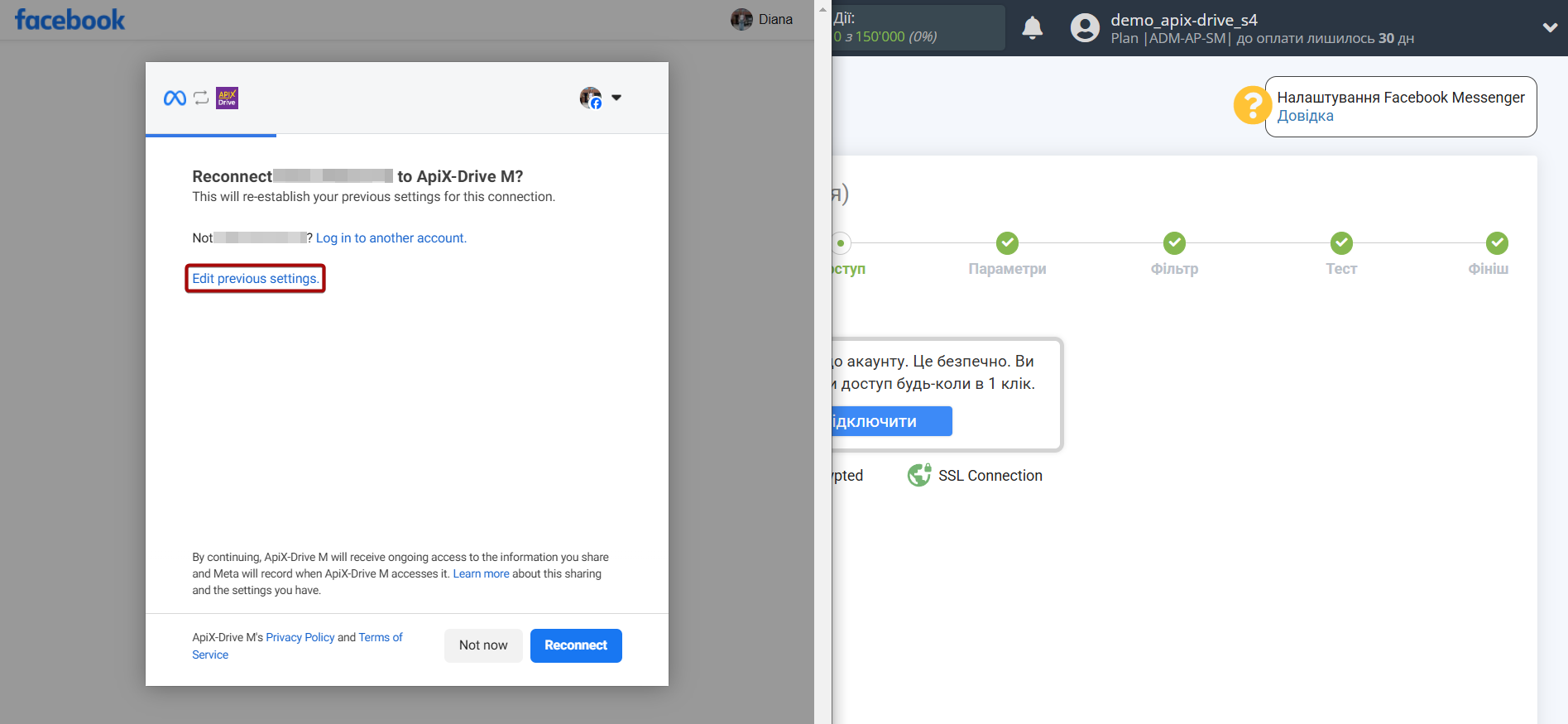Click the blue Reconnect button
The image size is (1568, 724).
(576, 645)
